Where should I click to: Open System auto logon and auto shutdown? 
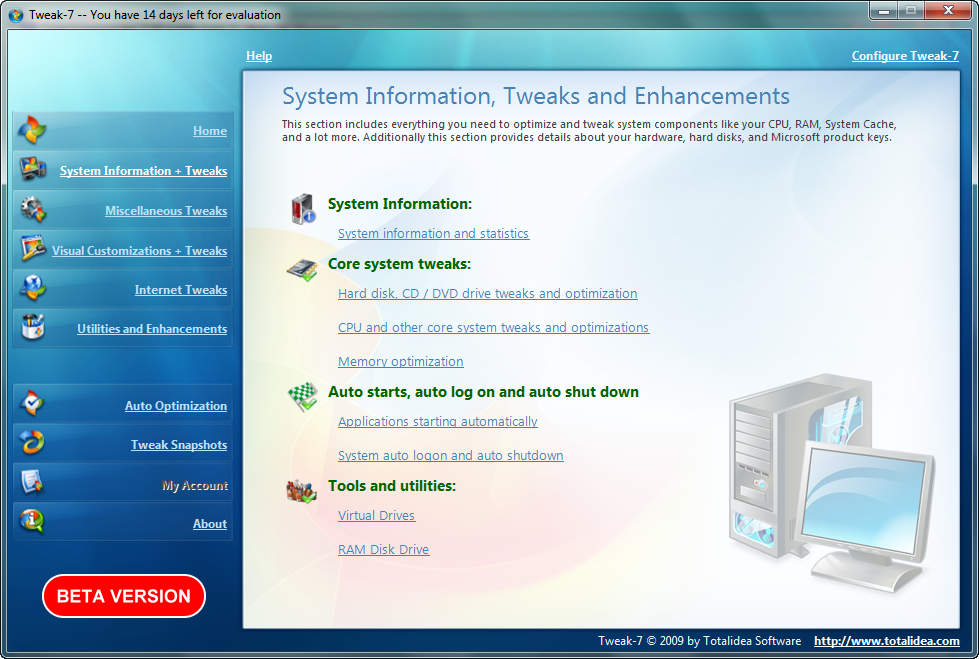click(x=451, y=455)
